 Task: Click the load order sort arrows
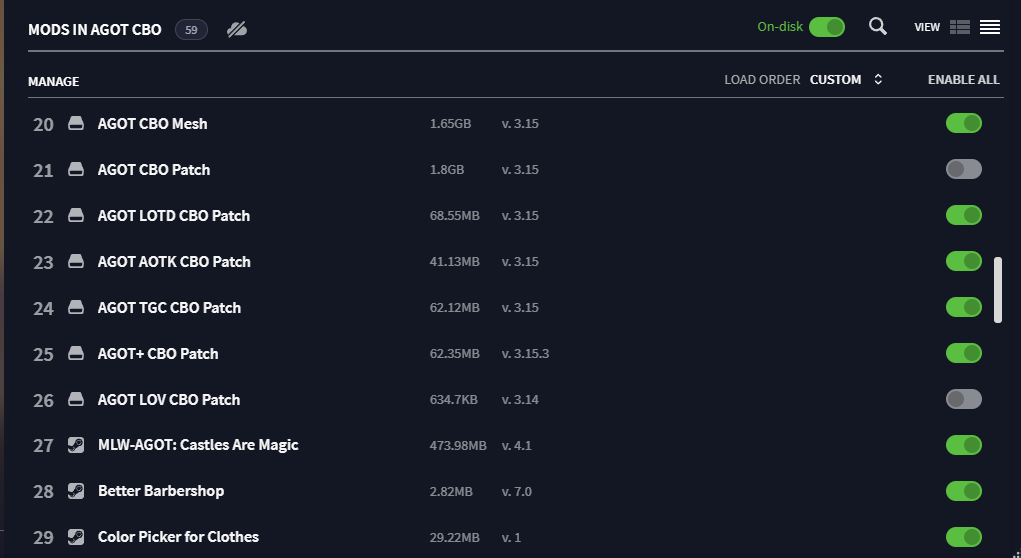click(878, 79)
